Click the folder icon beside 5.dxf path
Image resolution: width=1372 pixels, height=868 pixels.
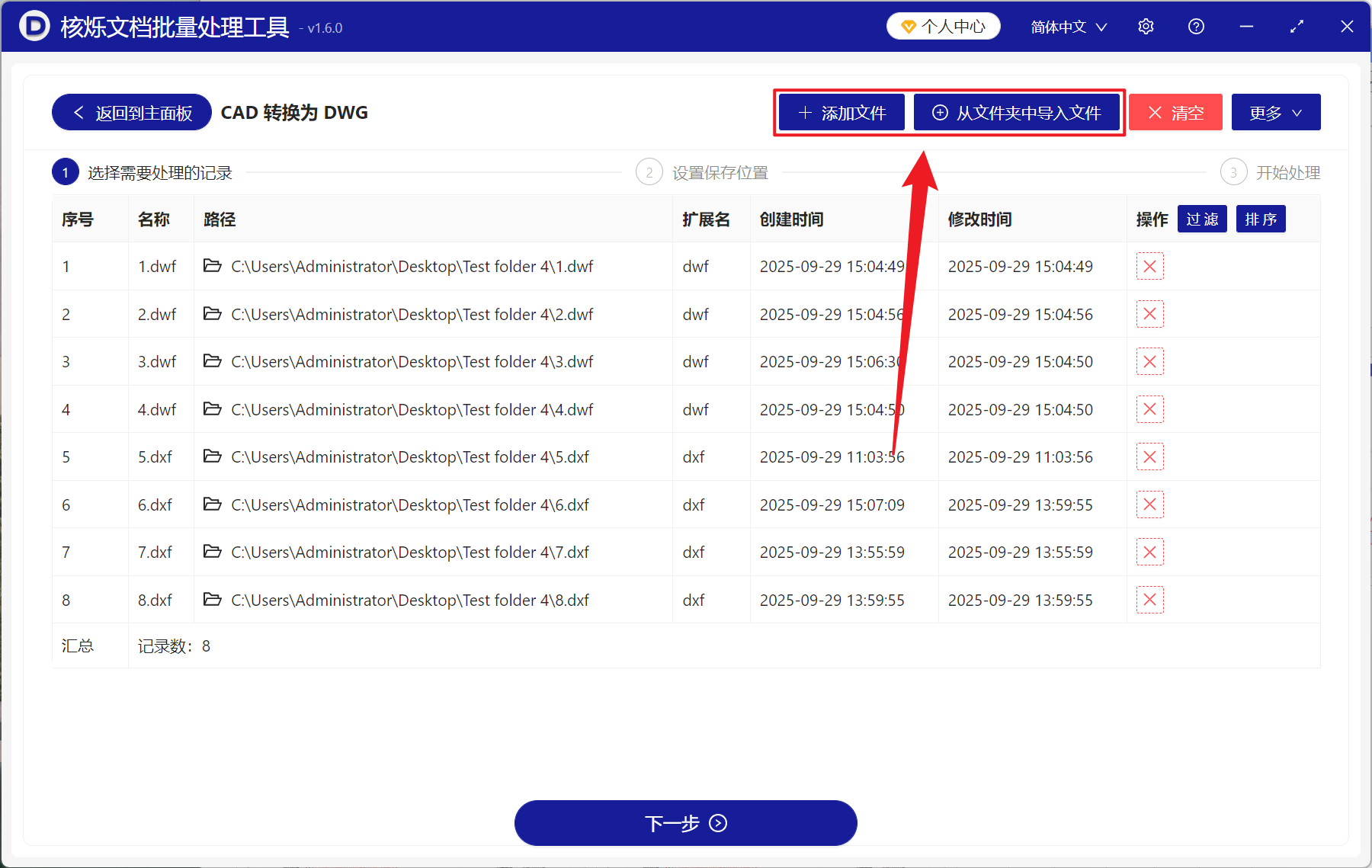click(x=213, y=456)
